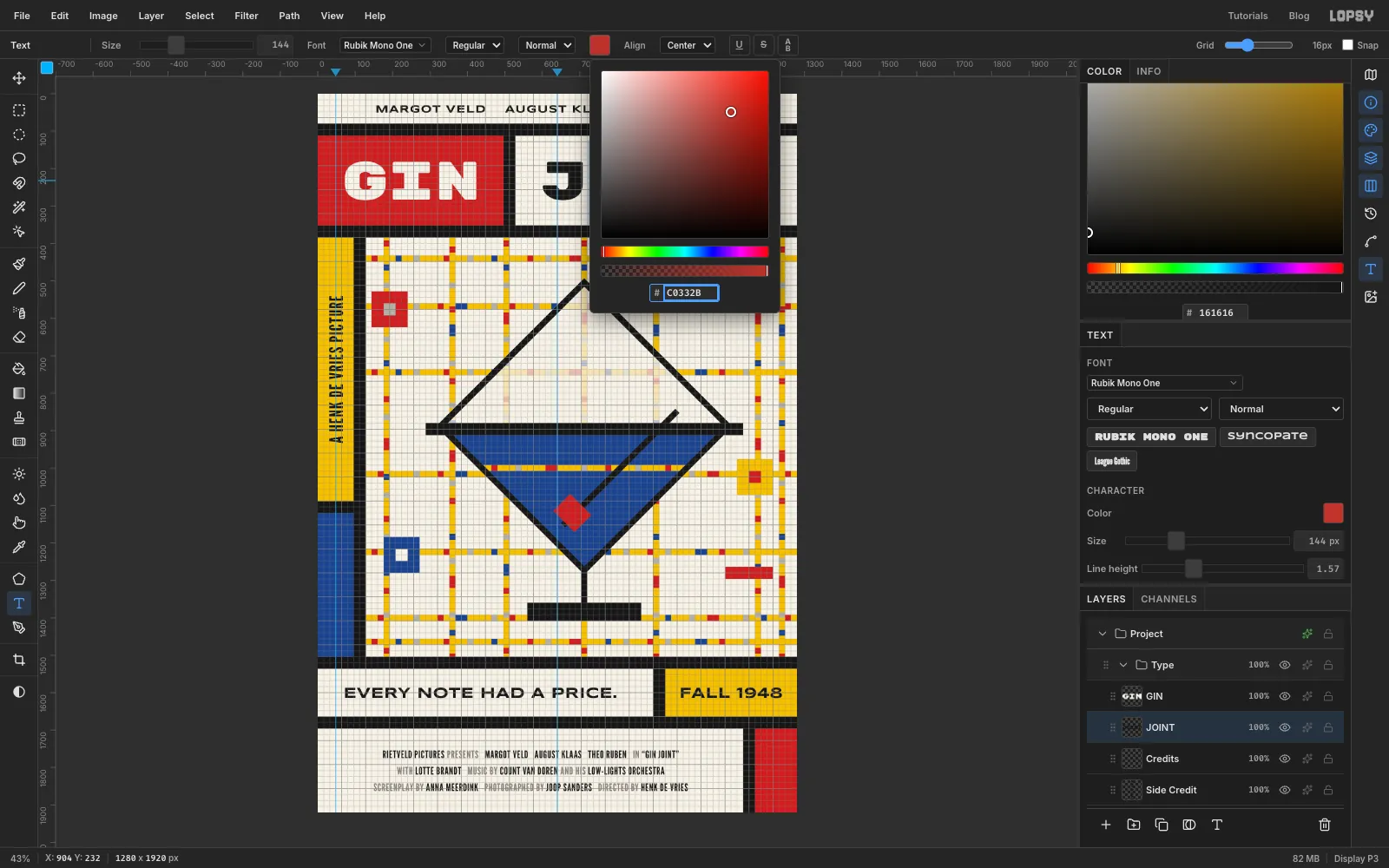Choose the Lasso selection tool
Image resolution: width=1389 pixels, height=868 pixels.
pos(19,159)
